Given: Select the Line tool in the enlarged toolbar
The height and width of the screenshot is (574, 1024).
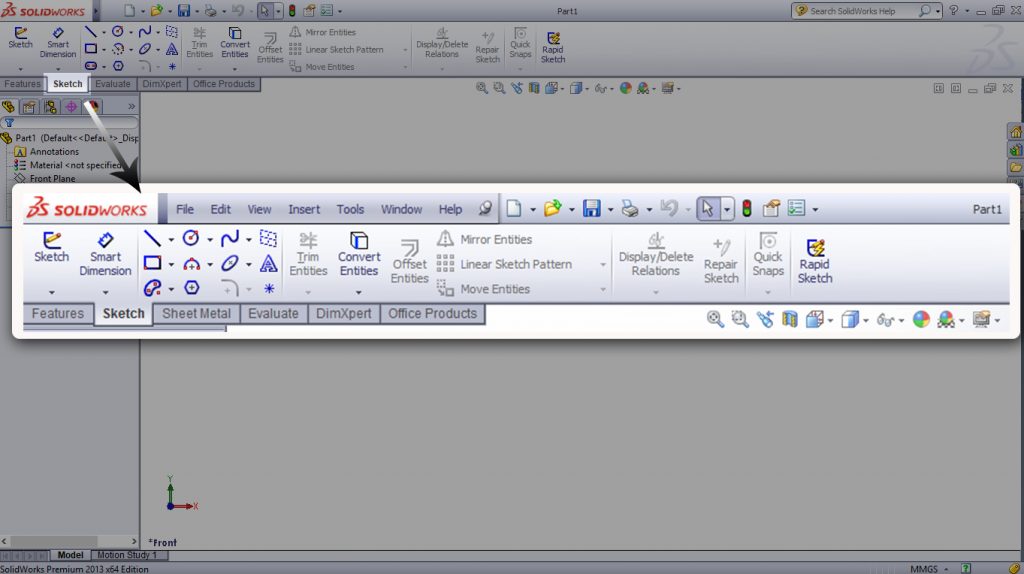Looking at the screenshot, I should [152, 238].
